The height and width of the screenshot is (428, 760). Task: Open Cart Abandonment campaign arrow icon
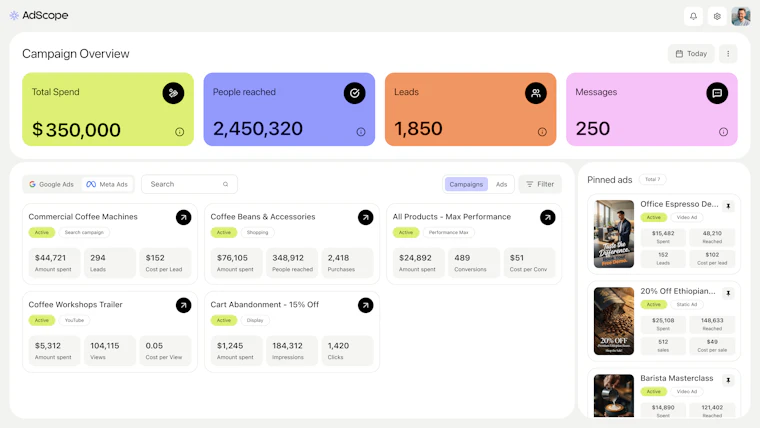[x=365, y=305]
